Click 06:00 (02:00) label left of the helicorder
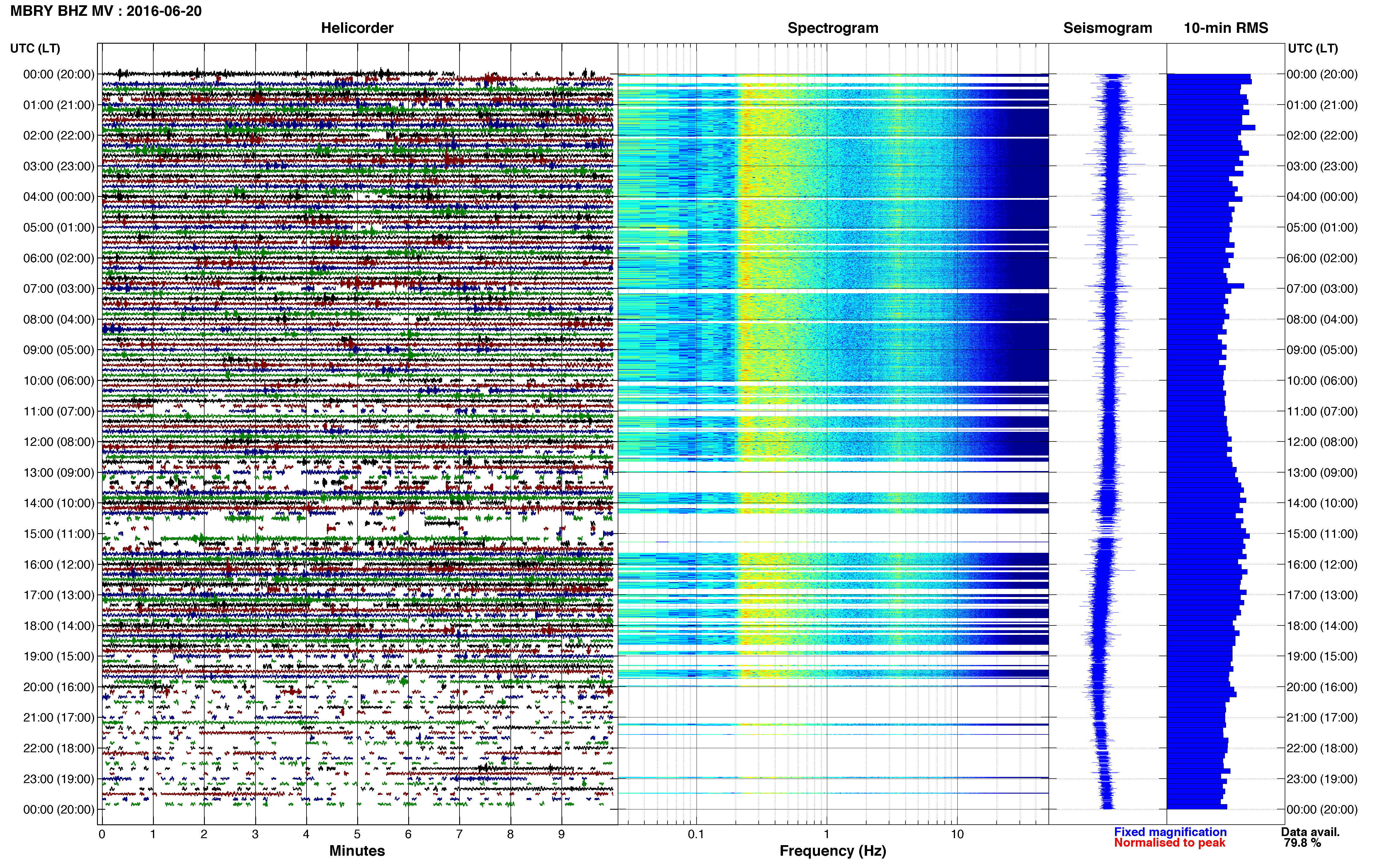The height and width of the screenshot is (868, 1389). coord(59,258)
